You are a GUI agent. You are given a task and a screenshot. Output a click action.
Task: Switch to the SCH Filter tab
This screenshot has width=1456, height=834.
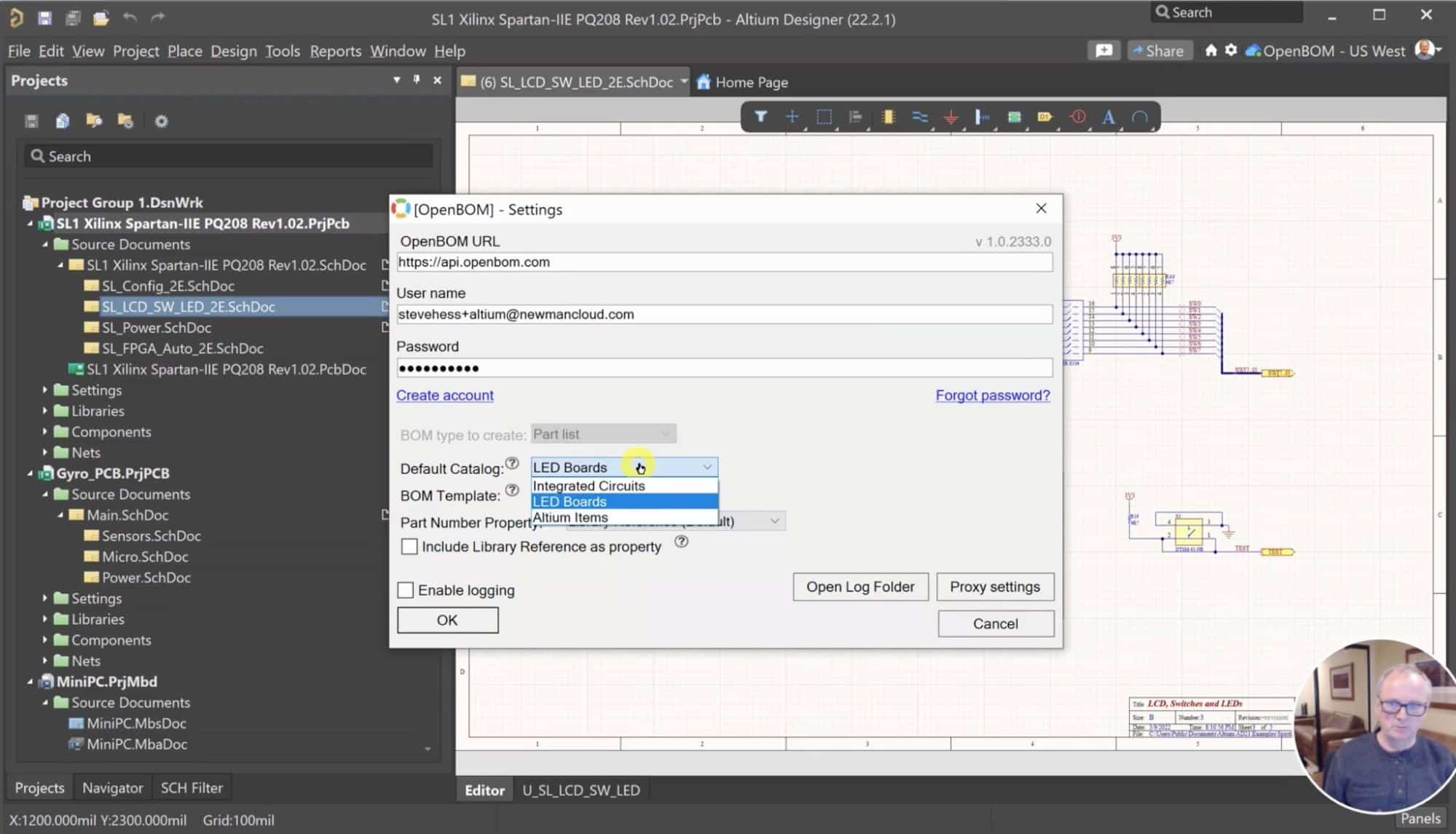click(x=192, y=788)
